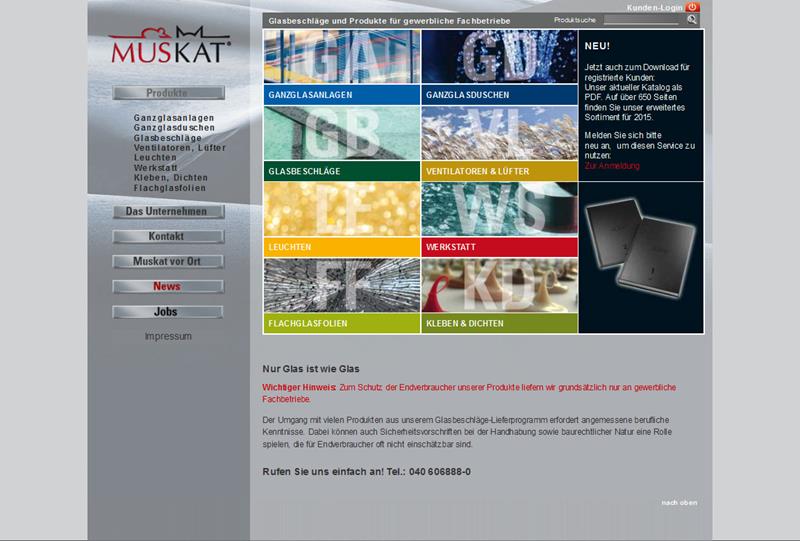Click the red Kunden-Login power icon
Screen dimensions: 800x541
[x=692, y=7]
